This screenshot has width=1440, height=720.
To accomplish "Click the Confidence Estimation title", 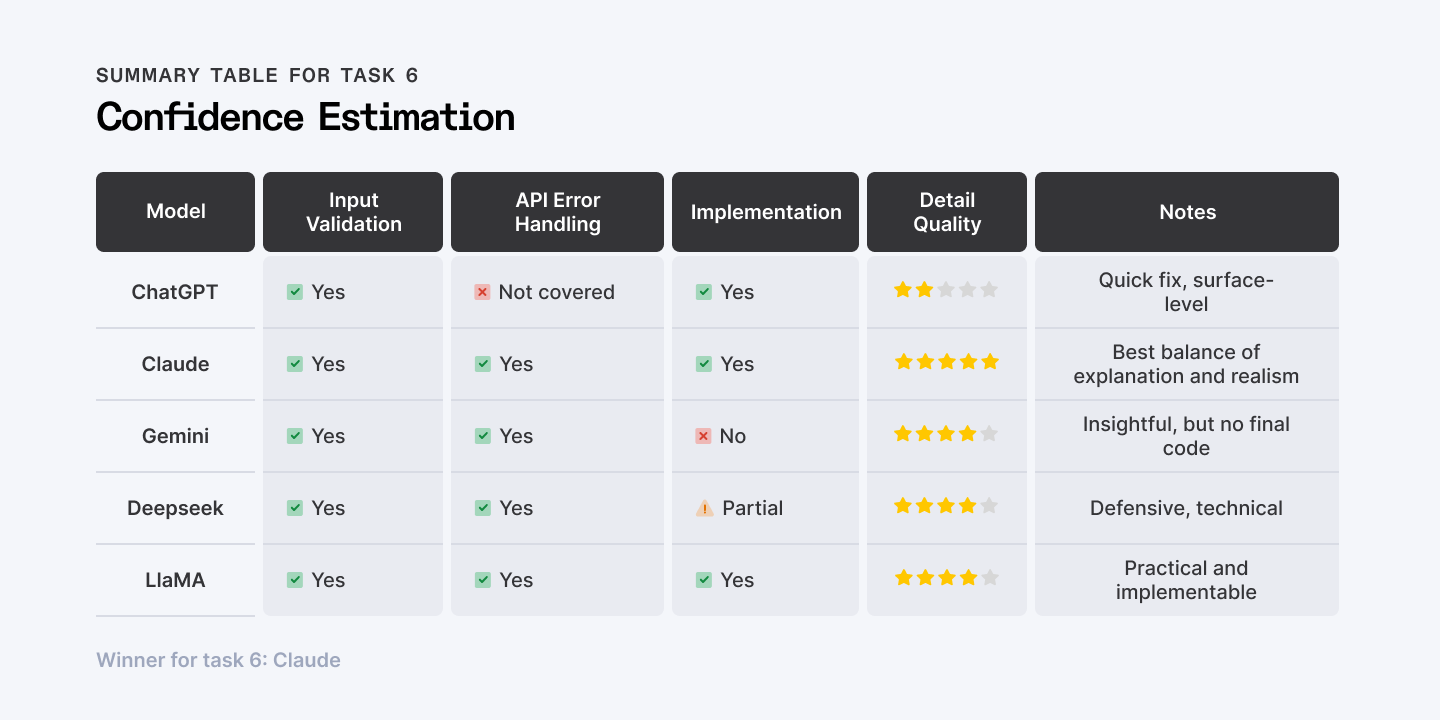I will pos(305,118).
